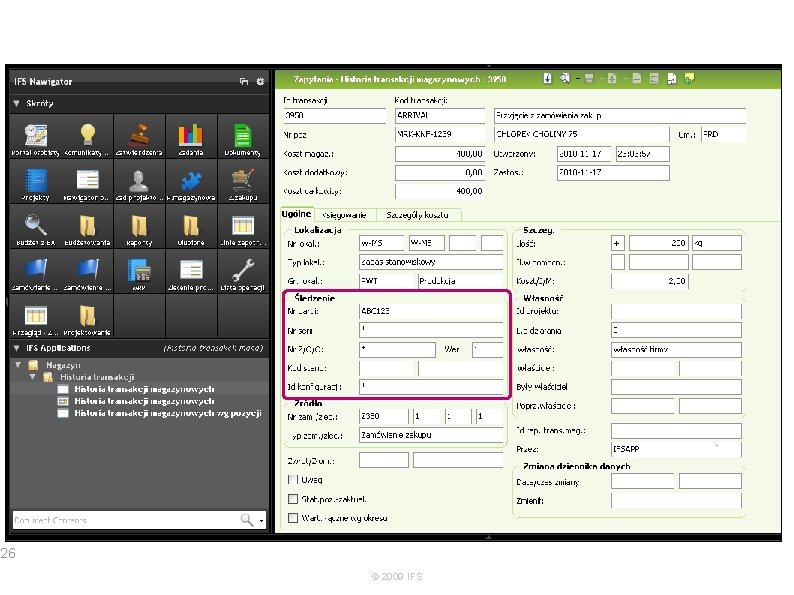The image size is (794, 595).
Task: Open the Ulubione folder shortcut
Action: coord(191,226)
